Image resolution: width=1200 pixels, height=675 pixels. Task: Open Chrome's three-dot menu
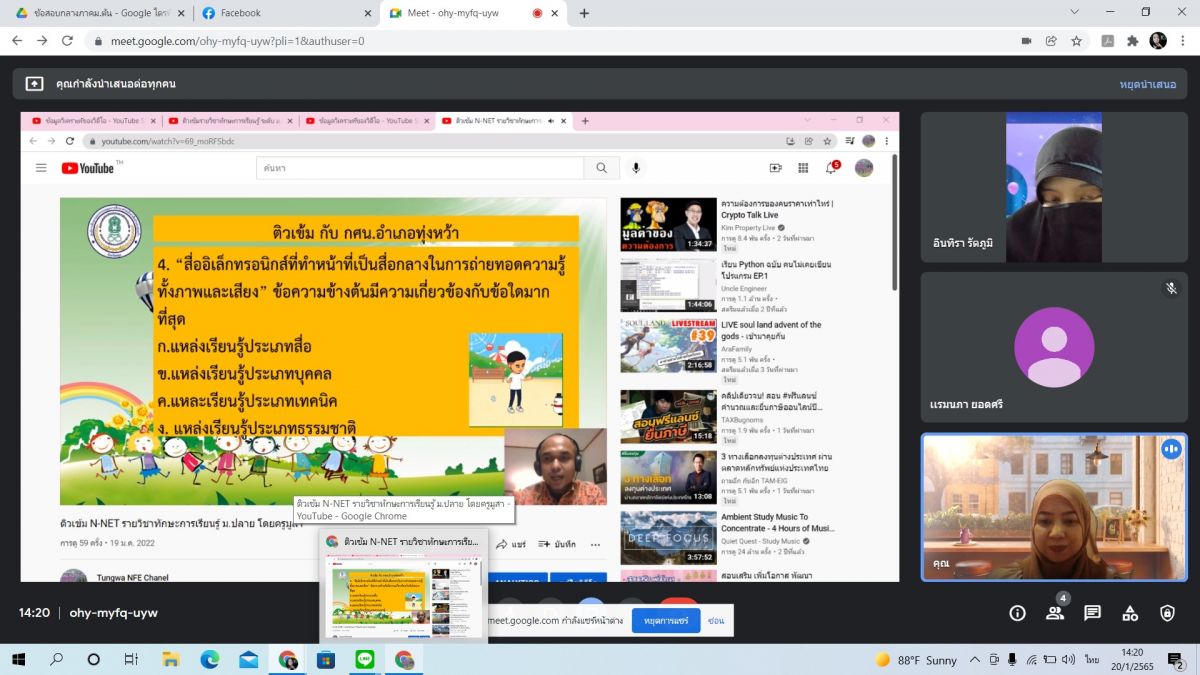point(1183,41)
